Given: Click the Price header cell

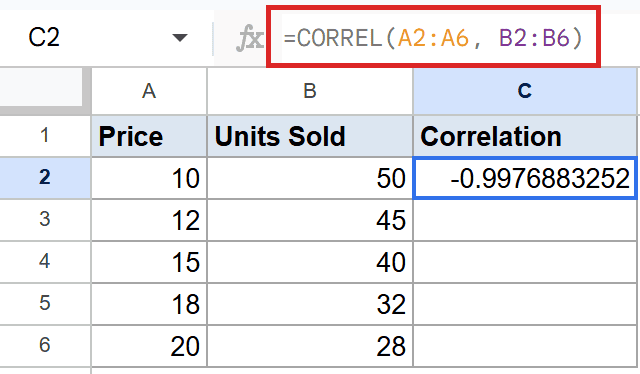Looking at the screenshot, I should pyautogui.click(x=149, y=136).
